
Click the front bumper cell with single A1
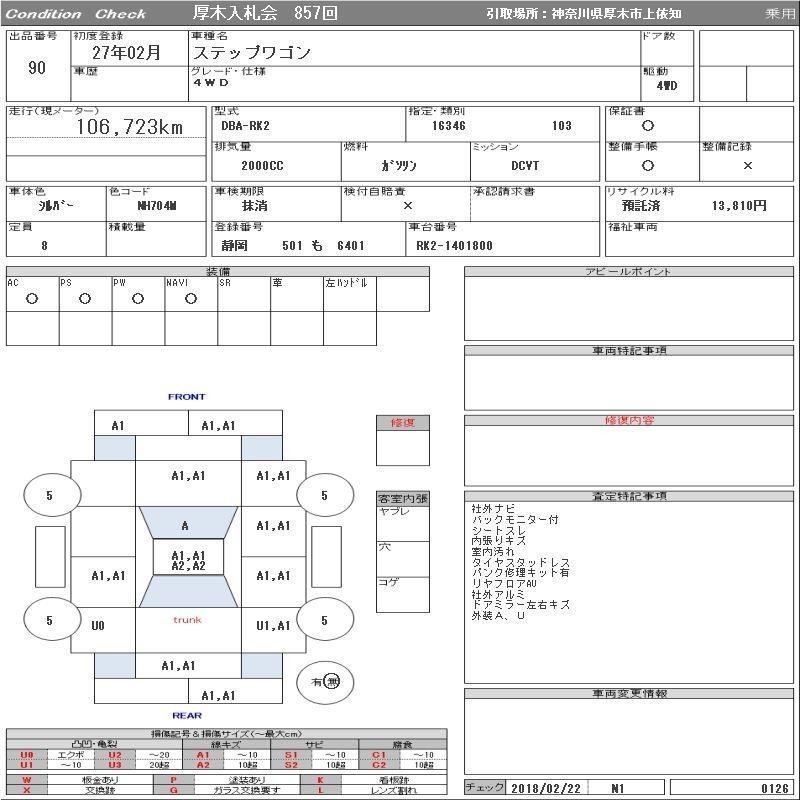tap(141, 425)
